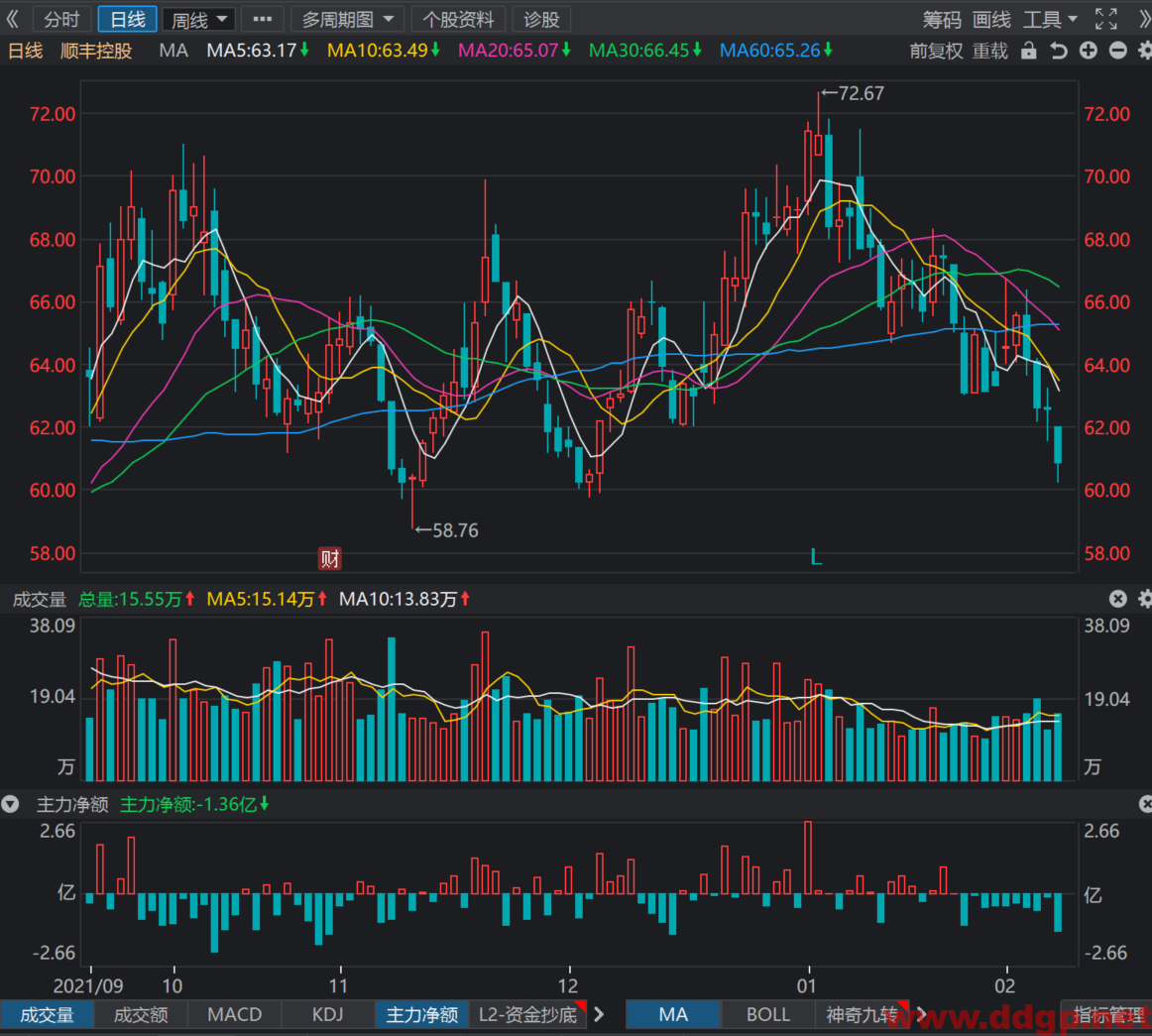1152x1036 pixels.
Task: Close the 成交量 volume sub-panel
Action: pos(1117,599)
